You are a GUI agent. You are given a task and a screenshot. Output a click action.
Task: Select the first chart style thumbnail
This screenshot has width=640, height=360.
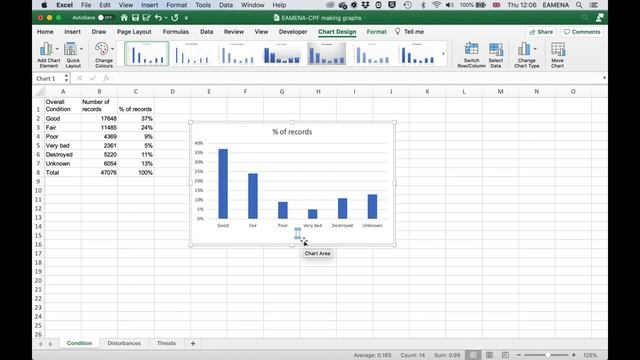[x=147, y=53]
